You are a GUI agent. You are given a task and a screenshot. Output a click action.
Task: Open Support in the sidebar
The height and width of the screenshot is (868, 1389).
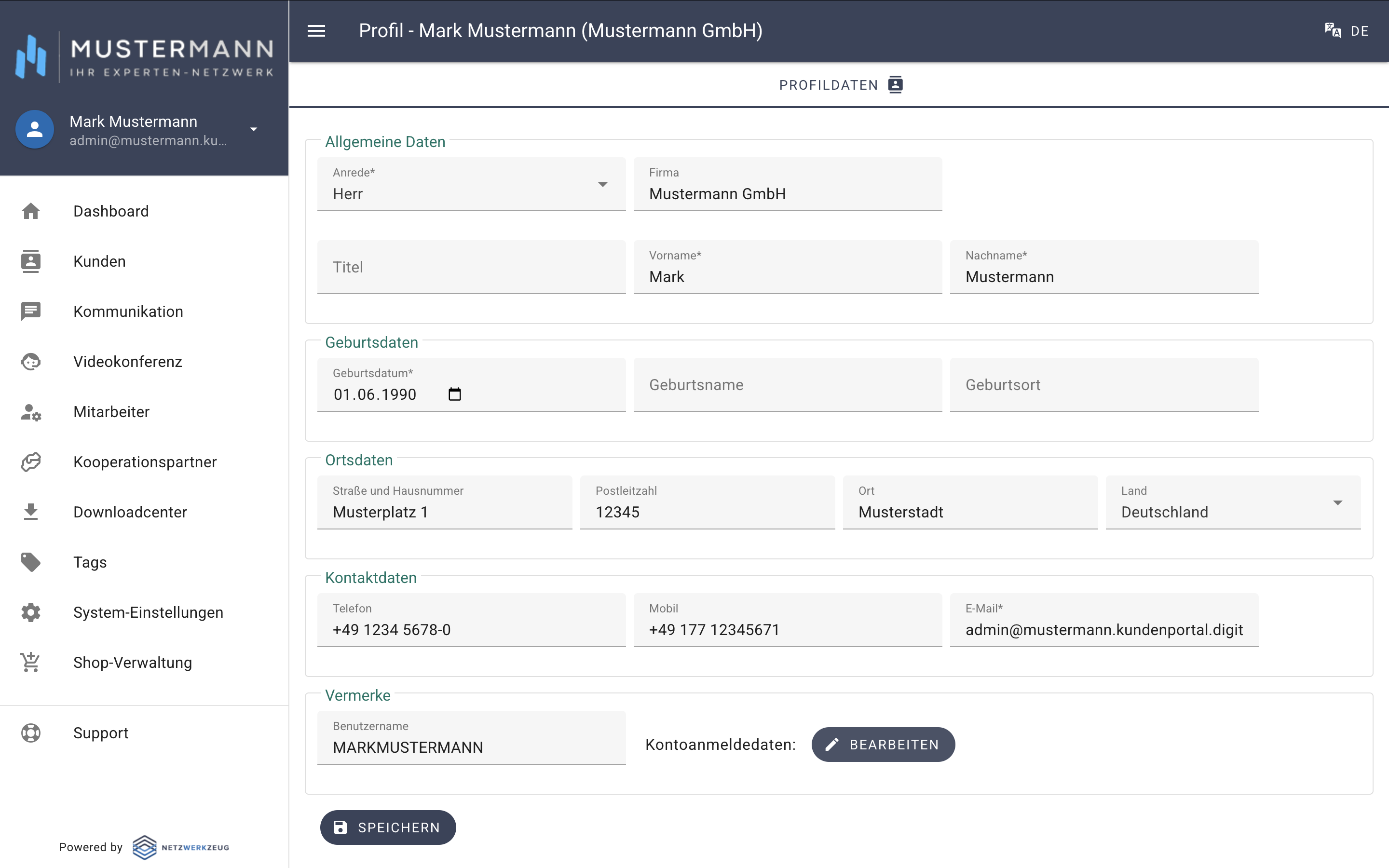pos(144,733)
